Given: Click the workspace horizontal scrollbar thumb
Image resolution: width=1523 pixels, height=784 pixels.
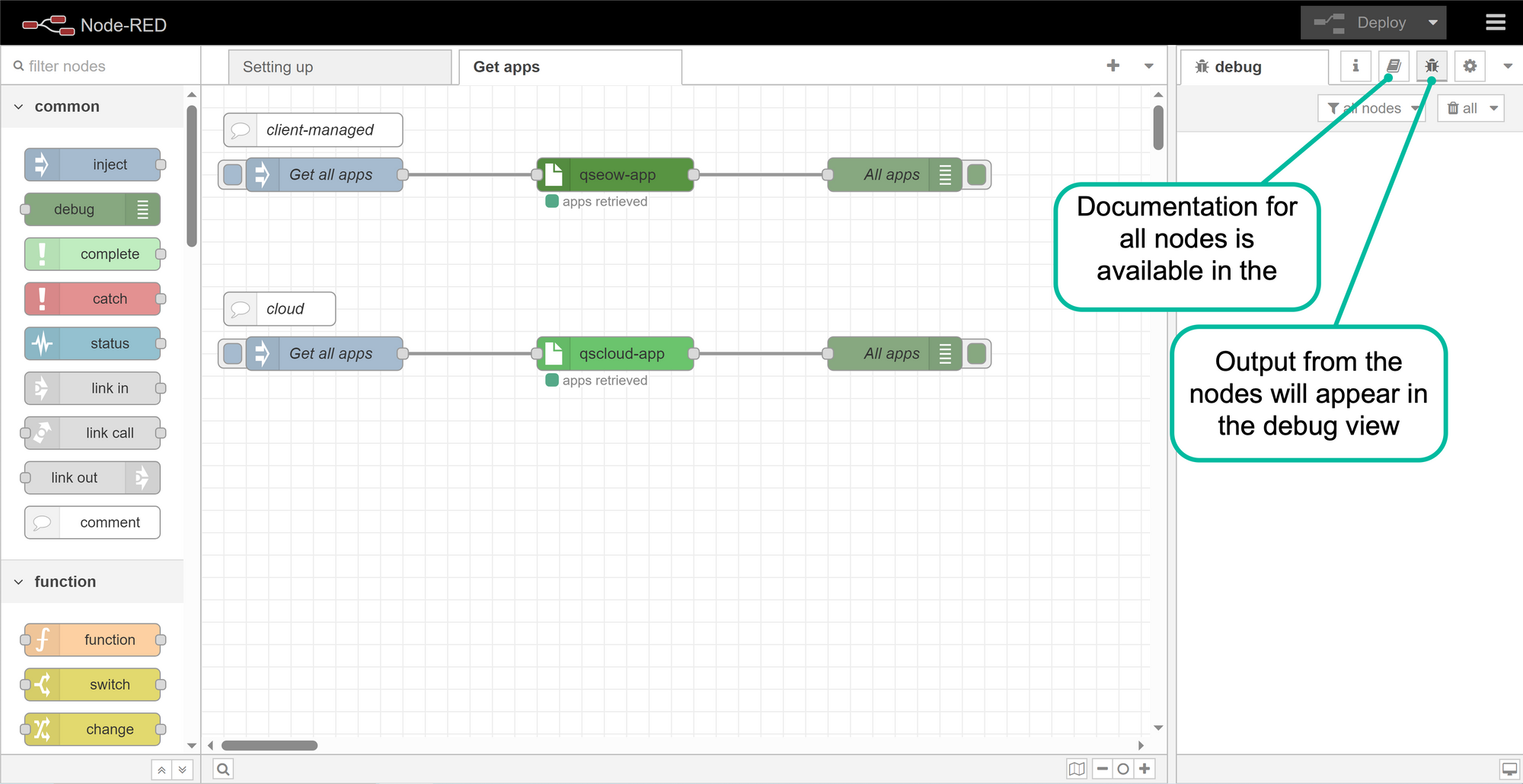Looking at the screenshot, I should pyautogui.click(x=270, y=745).
